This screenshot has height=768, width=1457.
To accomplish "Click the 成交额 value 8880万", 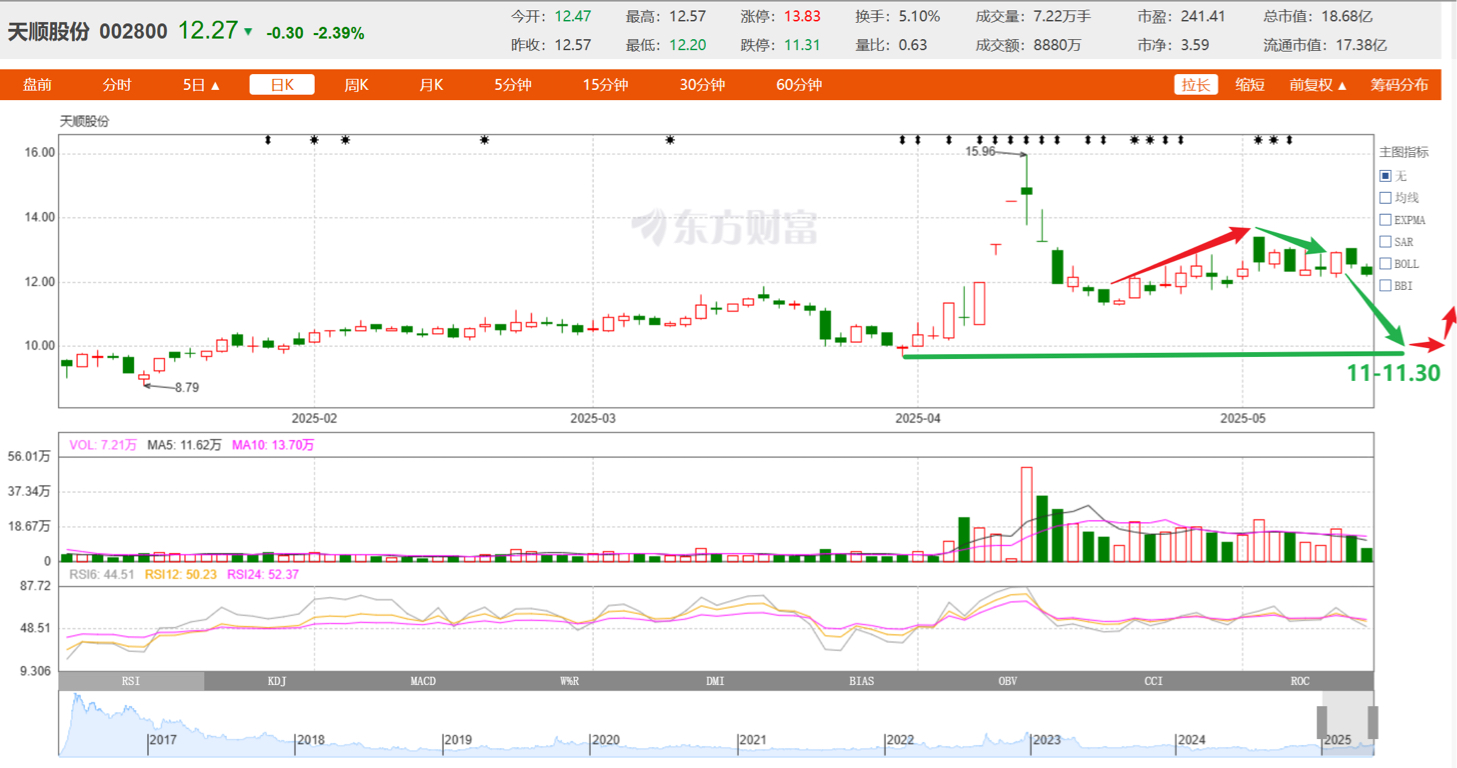I will click(1056, 45).
